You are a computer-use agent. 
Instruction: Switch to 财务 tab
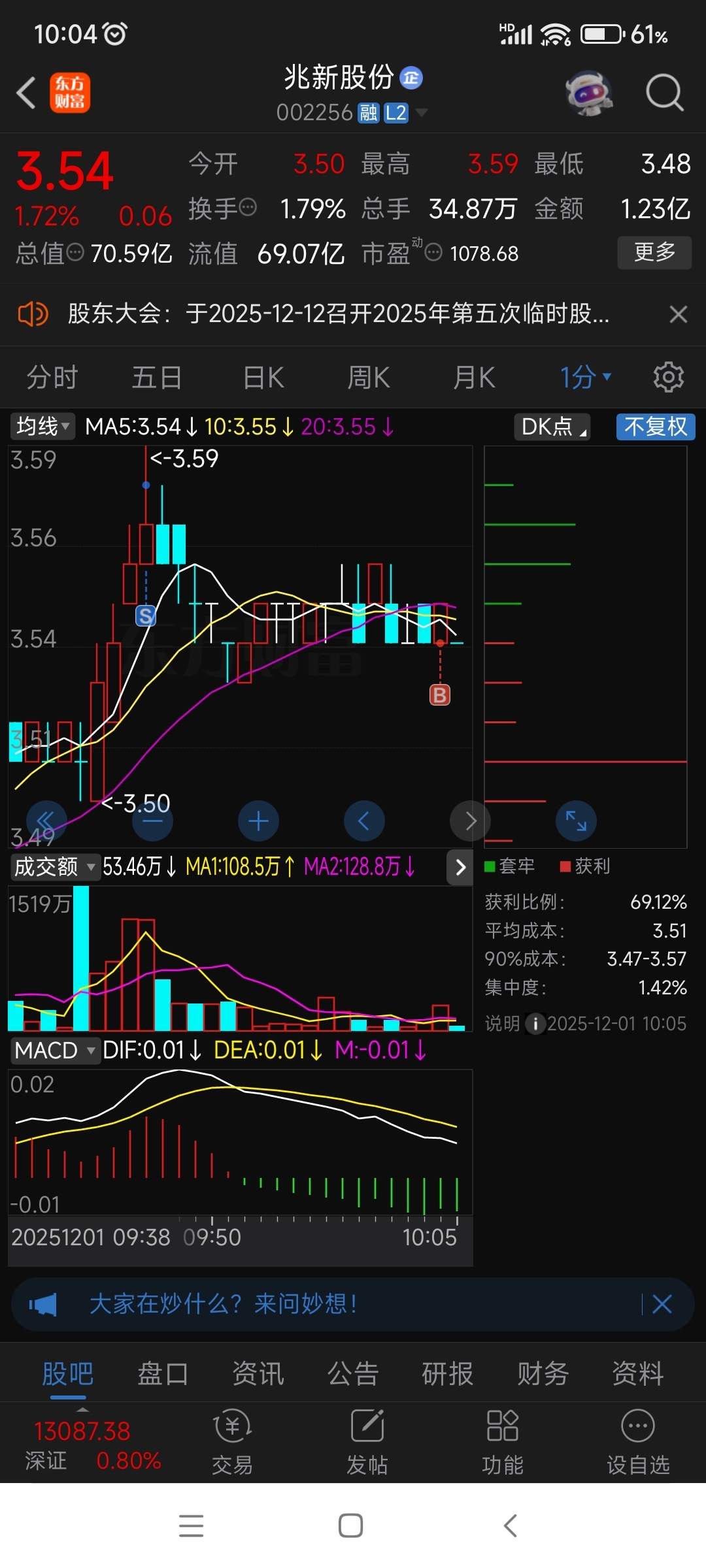pos(543,1373)
